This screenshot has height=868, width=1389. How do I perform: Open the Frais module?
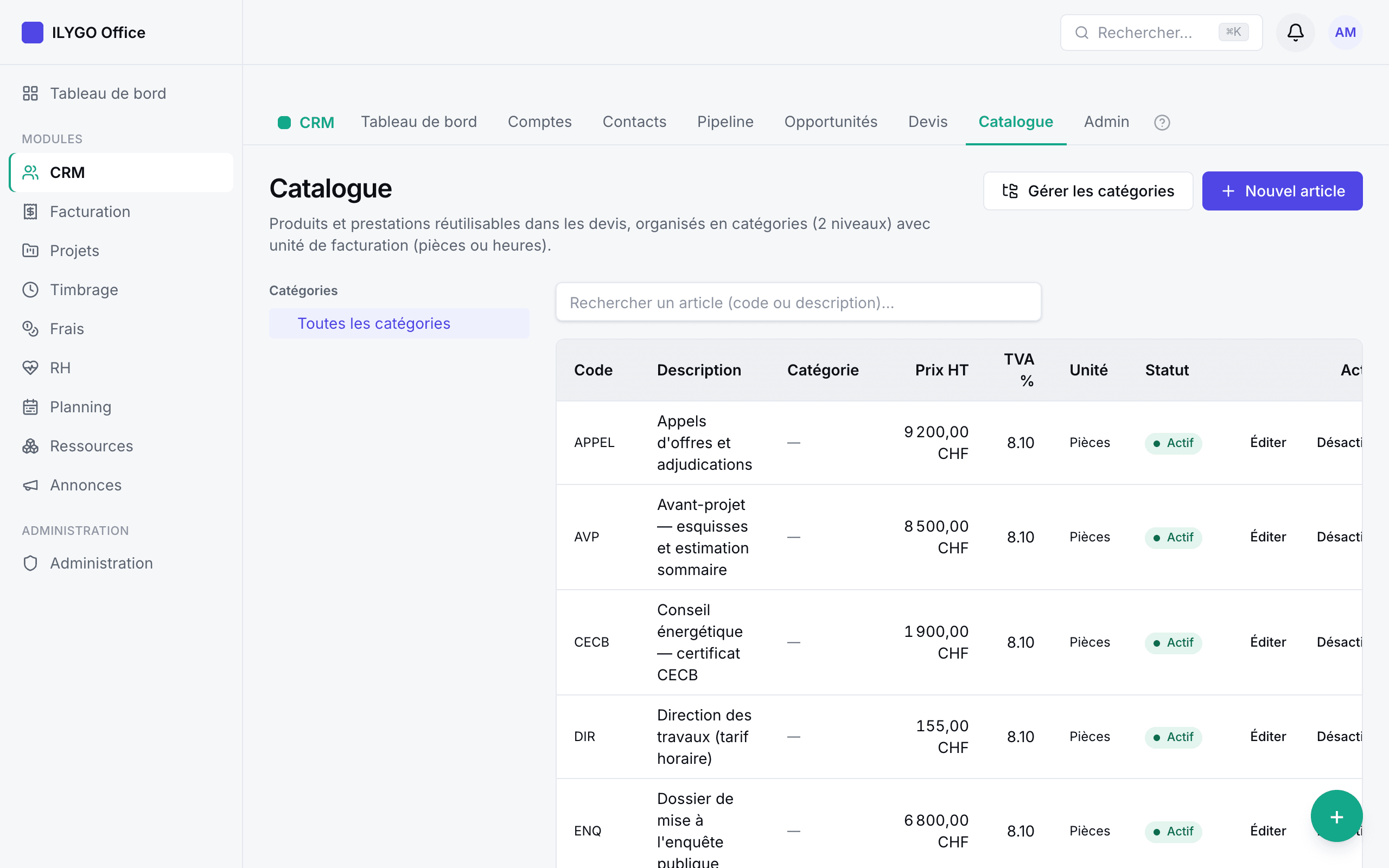coord(121,329)
